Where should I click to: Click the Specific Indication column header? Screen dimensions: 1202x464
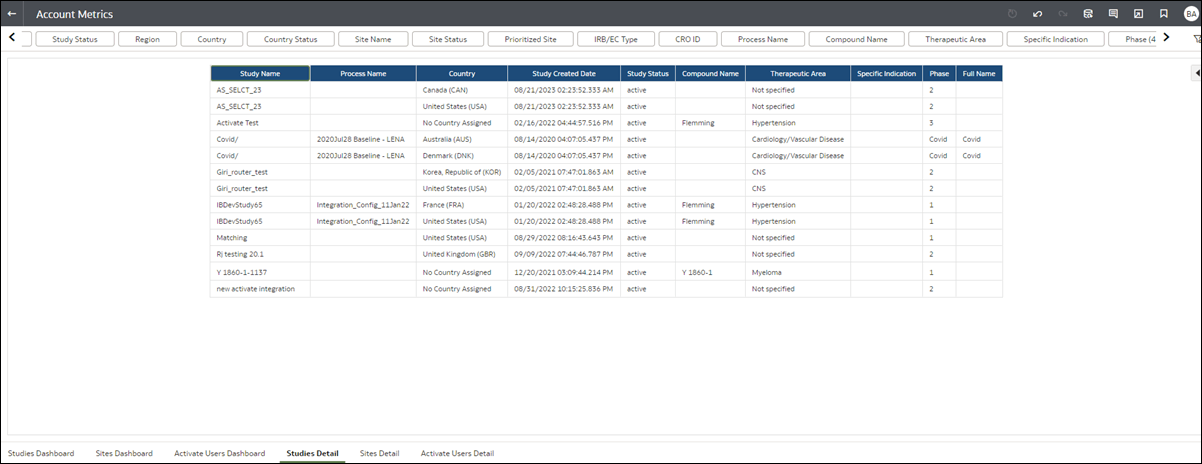[887, 73]
